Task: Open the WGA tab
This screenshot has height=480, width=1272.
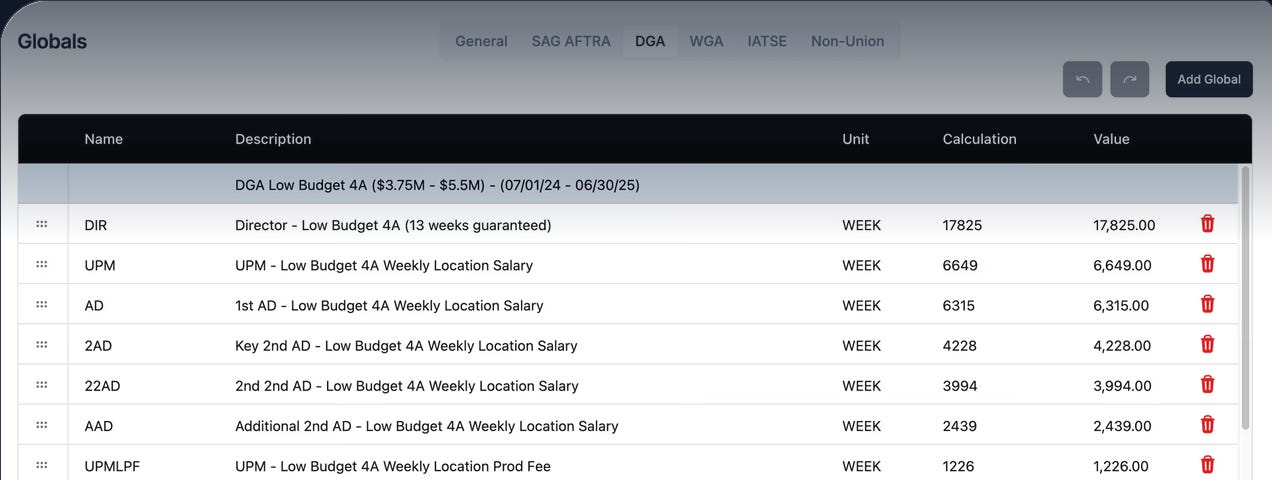Action: 706,41
